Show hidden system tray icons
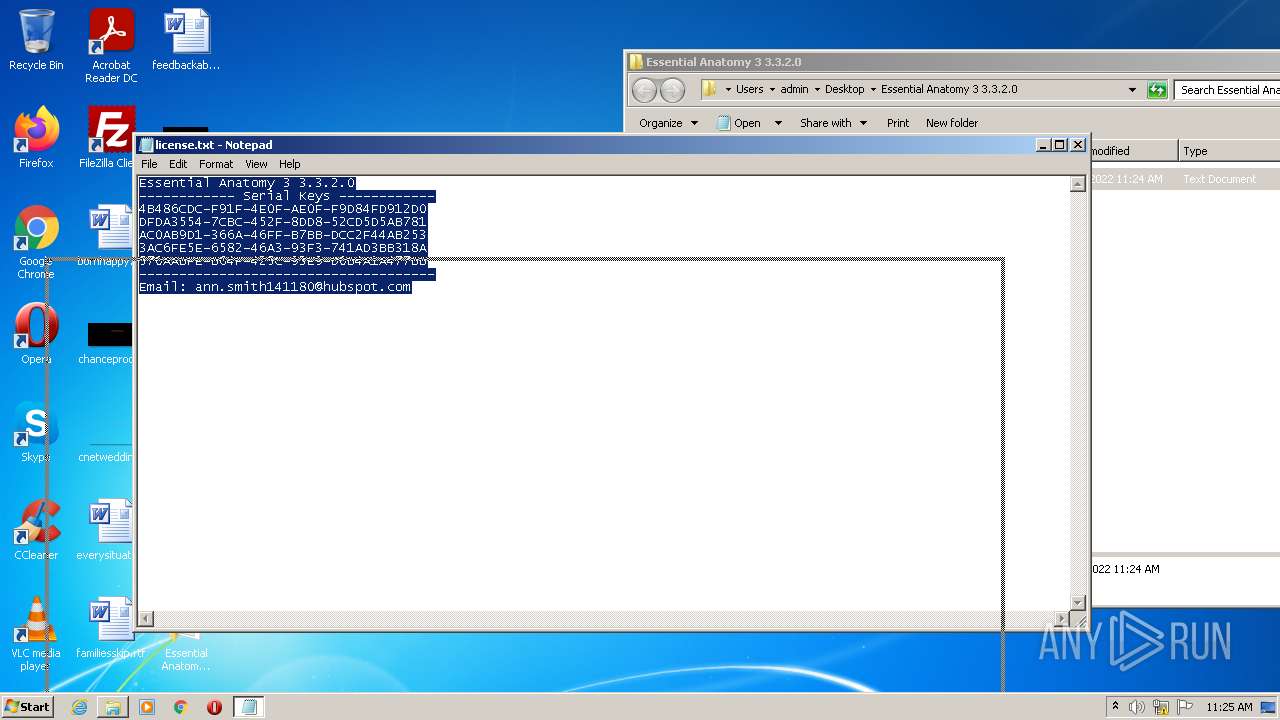 (1115, 707)
